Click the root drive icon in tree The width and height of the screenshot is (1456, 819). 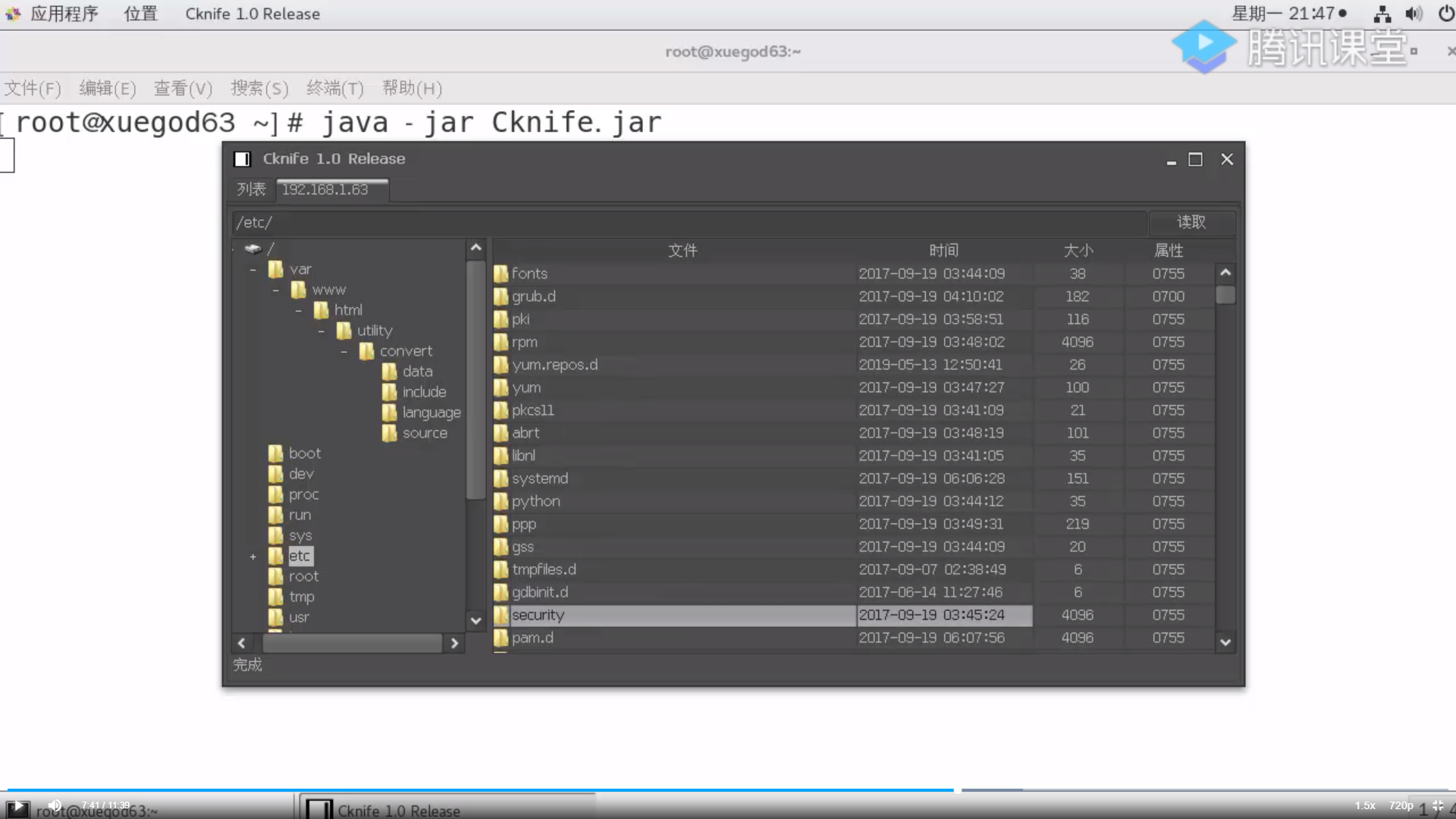click(x=253, y=249)
